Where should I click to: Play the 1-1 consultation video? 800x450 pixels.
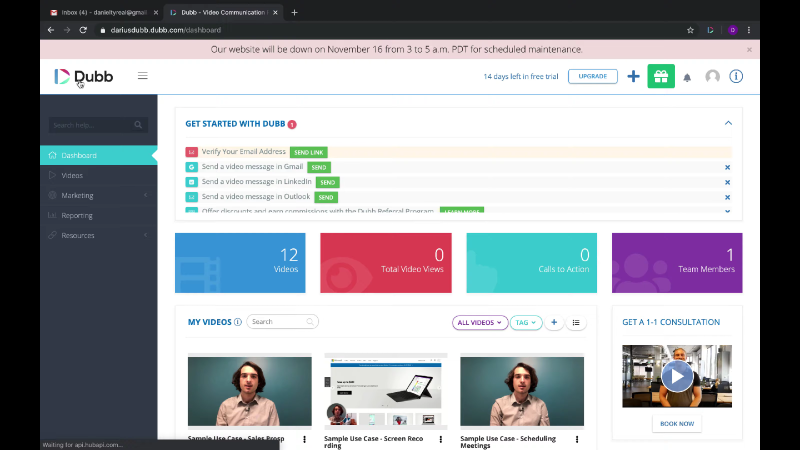click(676, 376)
